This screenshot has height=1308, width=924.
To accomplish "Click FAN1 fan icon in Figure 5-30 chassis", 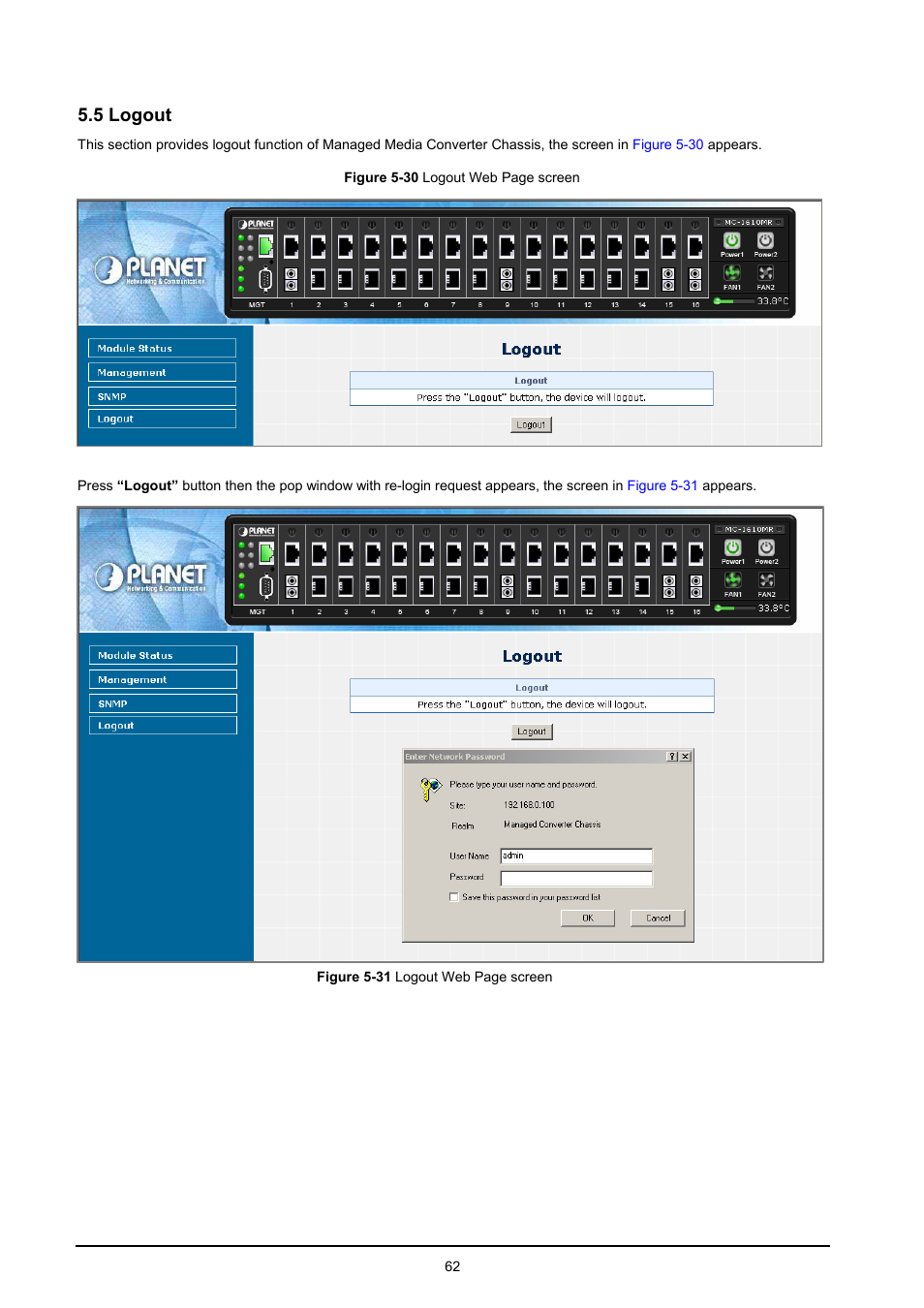I will 732,273.
